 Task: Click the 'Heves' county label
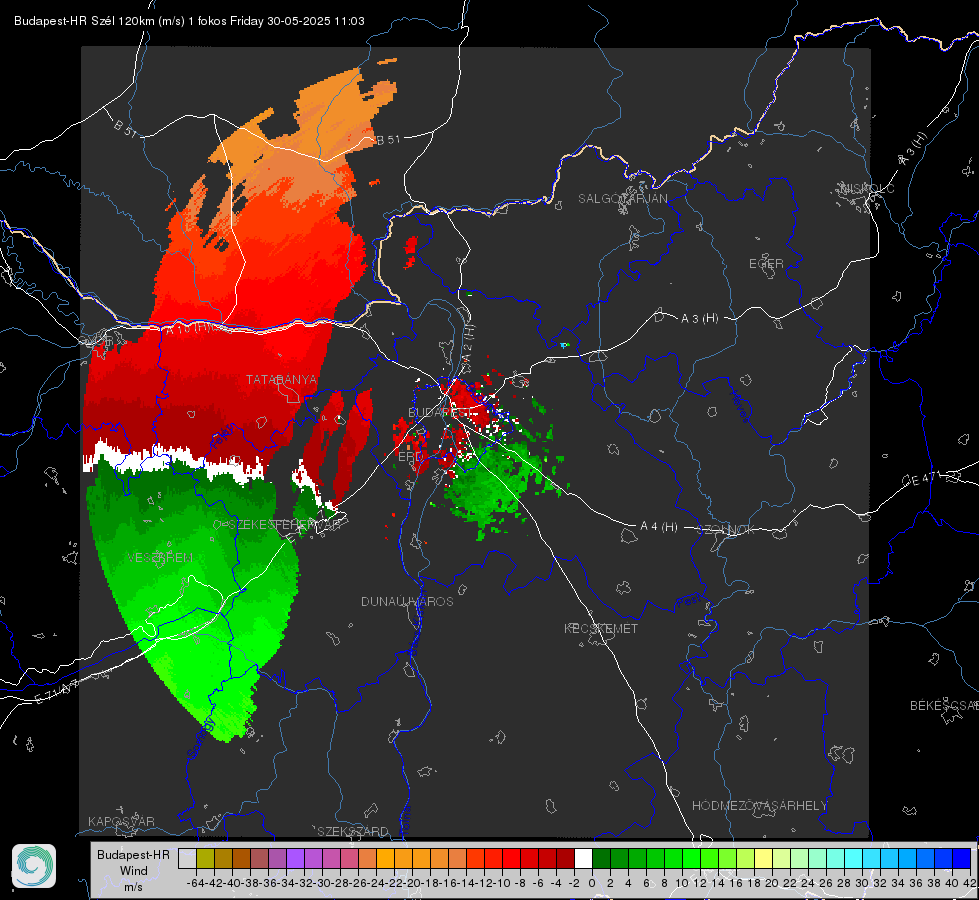click(739, 407)
